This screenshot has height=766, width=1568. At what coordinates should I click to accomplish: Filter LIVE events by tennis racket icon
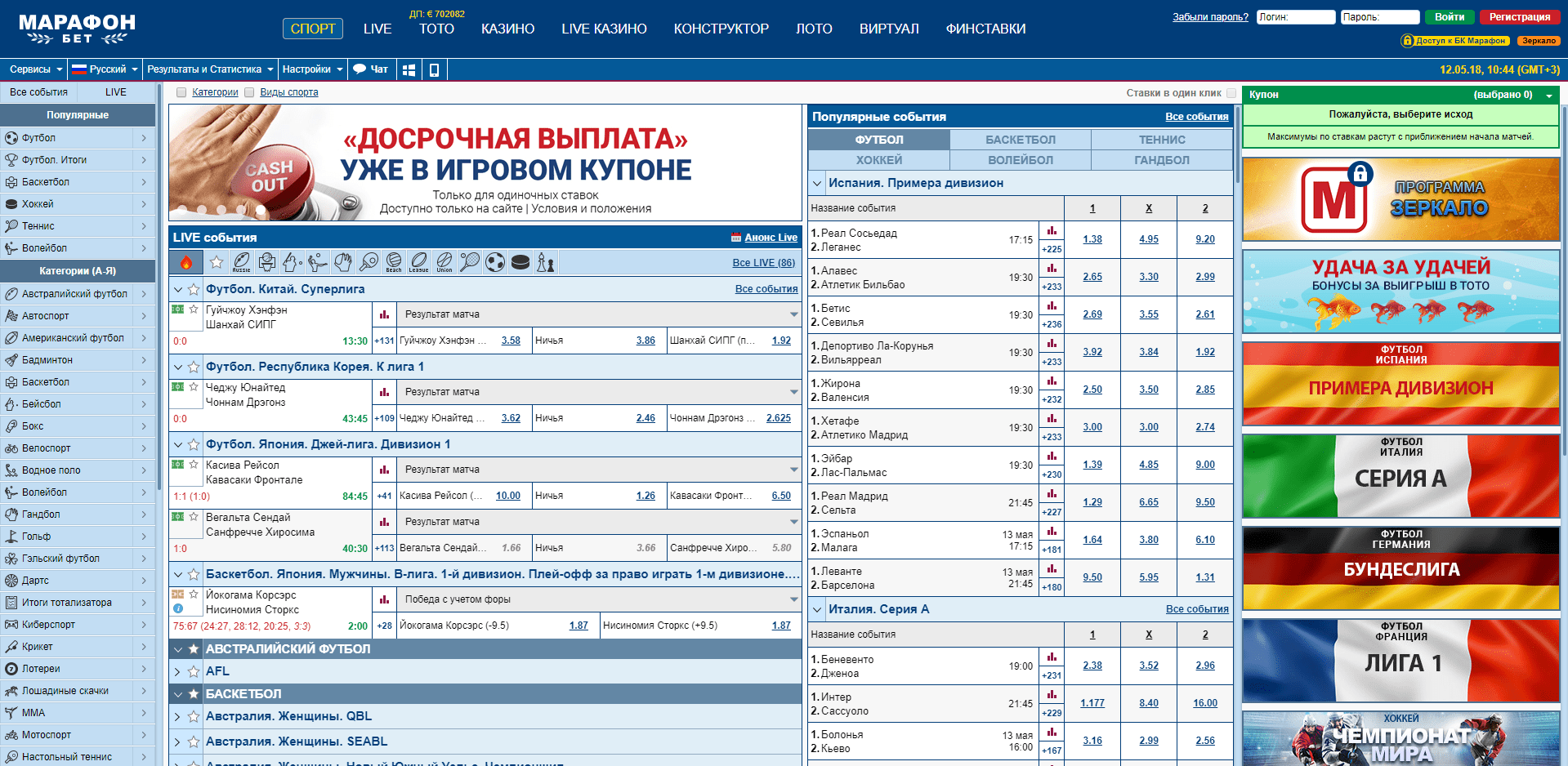pos(470,262)
